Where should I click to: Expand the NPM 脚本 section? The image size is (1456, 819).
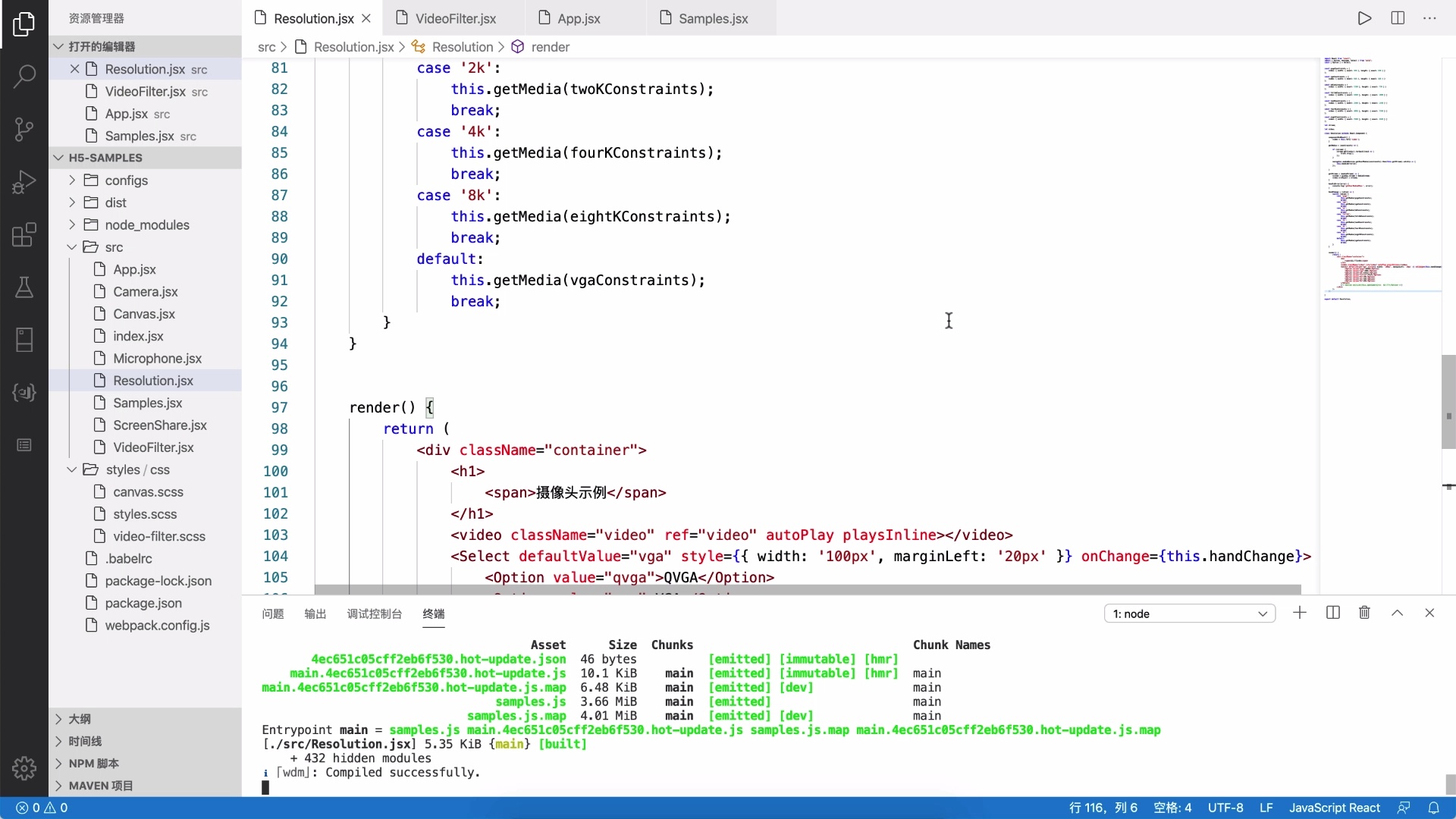[93, 764]
